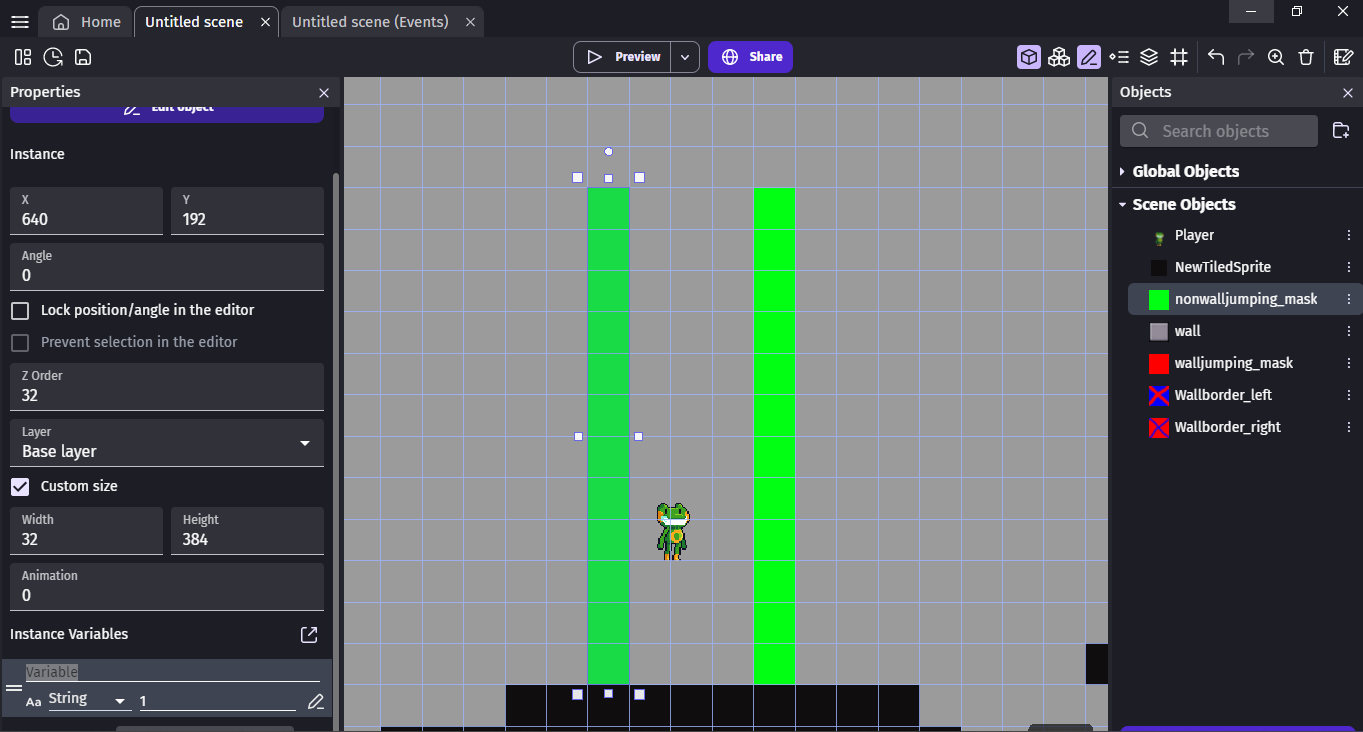Save the project with the floppy icon

(83, 57)
